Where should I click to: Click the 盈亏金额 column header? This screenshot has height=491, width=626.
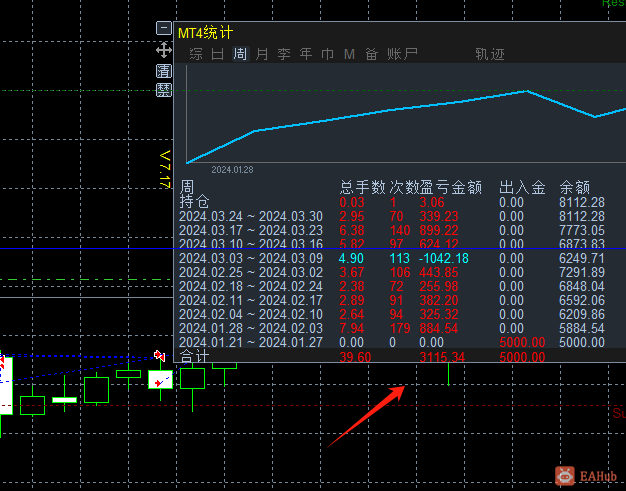(x=451, y=187)
